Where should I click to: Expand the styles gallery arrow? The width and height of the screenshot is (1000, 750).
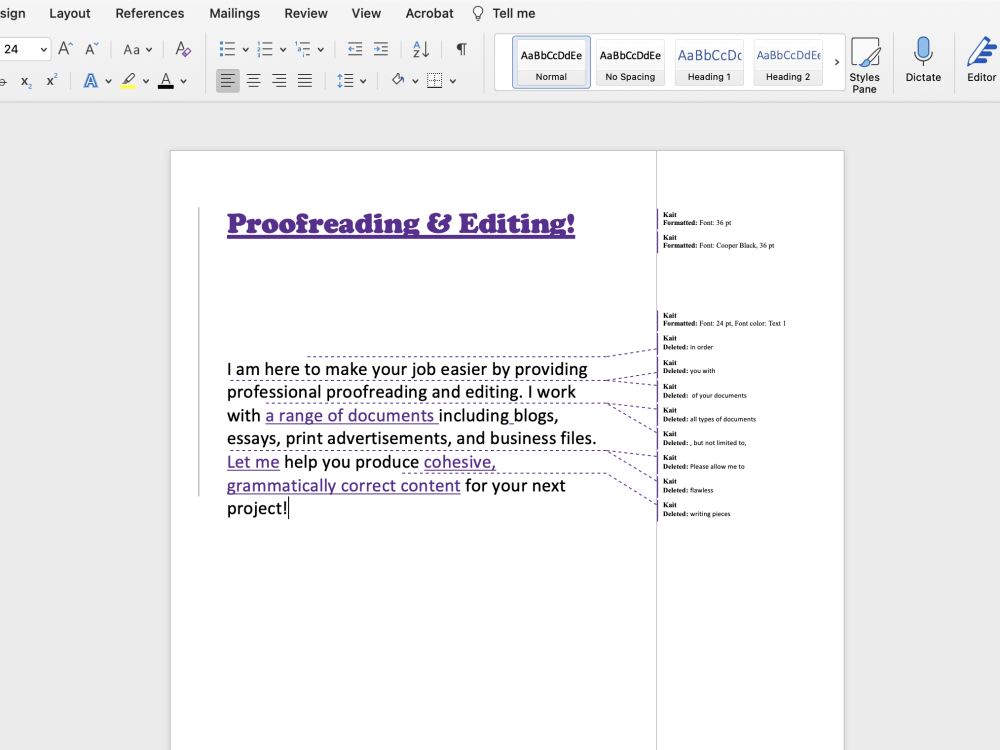(x=837, y=62)
